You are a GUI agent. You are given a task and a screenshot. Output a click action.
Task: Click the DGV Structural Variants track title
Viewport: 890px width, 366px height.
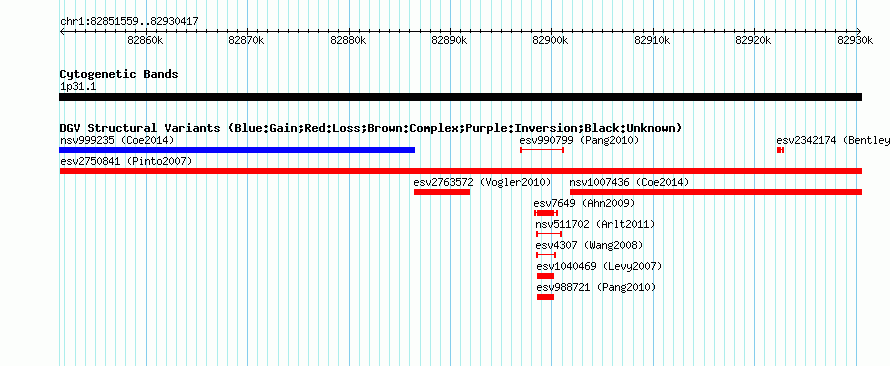coord(371,128)
